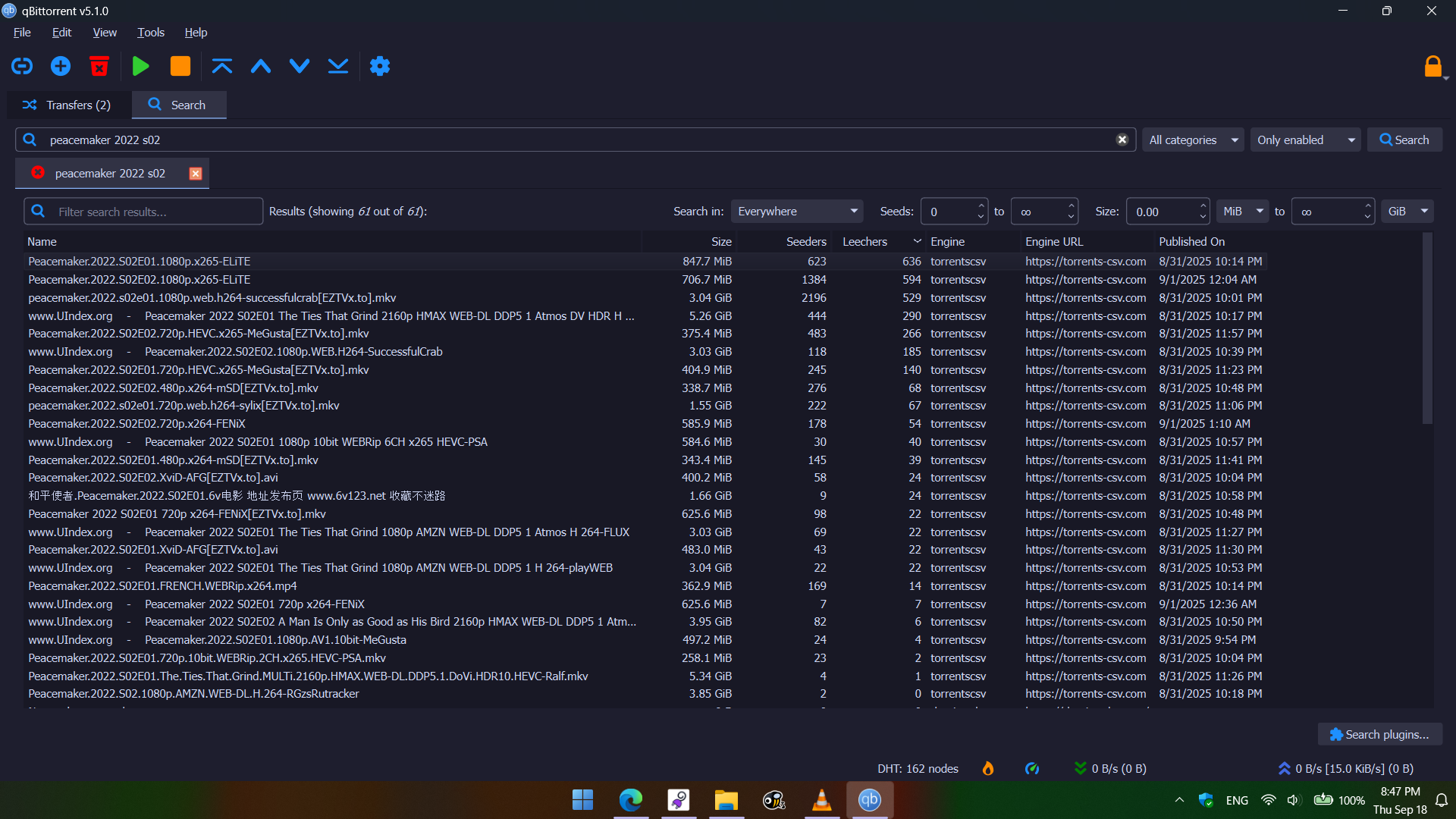The width and height of the screenshot is (1456, 819).
Task: Open the View menu
Action: [x=105, y=32]
